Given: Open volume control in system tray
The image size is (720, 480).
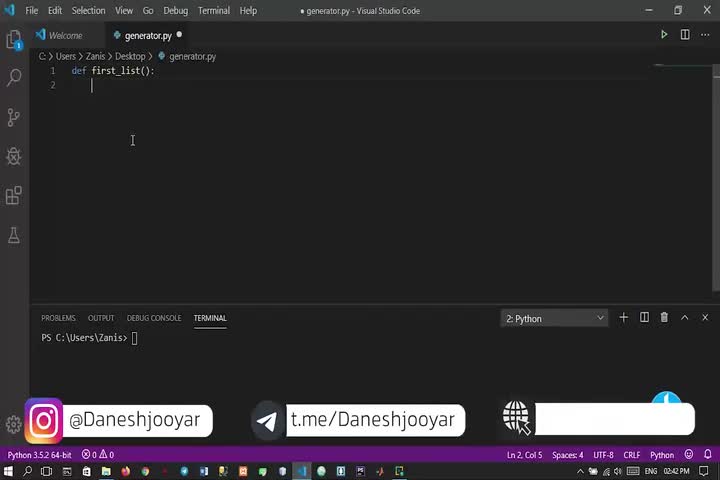Looking at the screenshot, I should click(618, 471).
